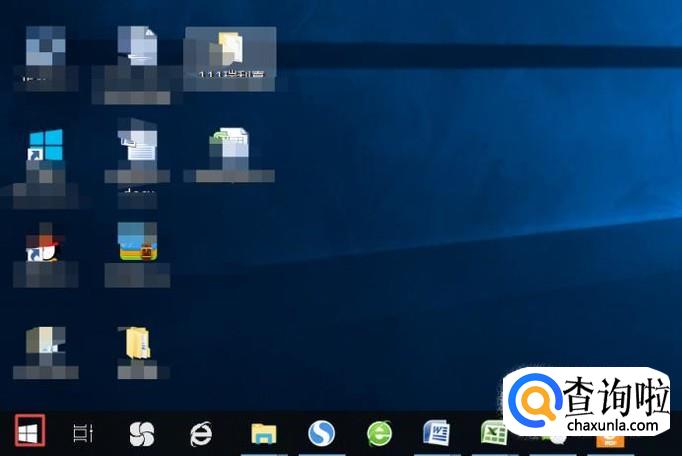Launch the blue S Sogou browser

pos(321,434)
